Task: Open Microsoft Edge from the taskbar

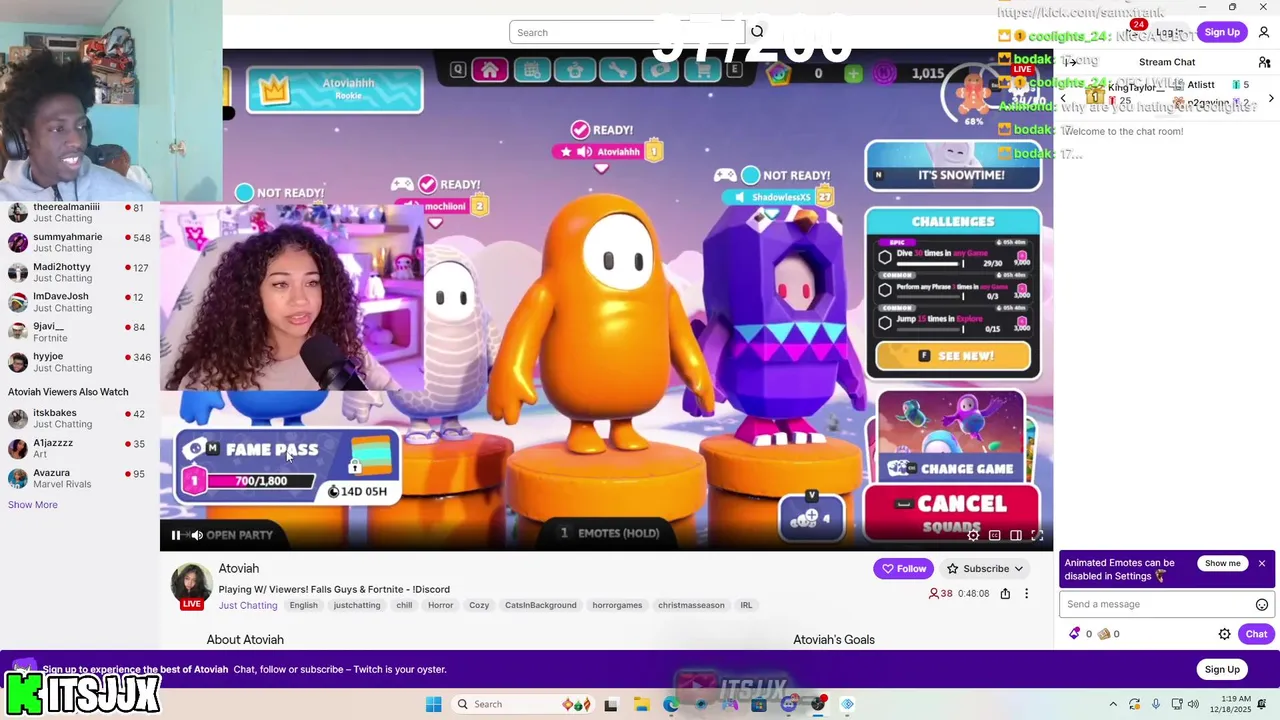Action: [671, 704]
